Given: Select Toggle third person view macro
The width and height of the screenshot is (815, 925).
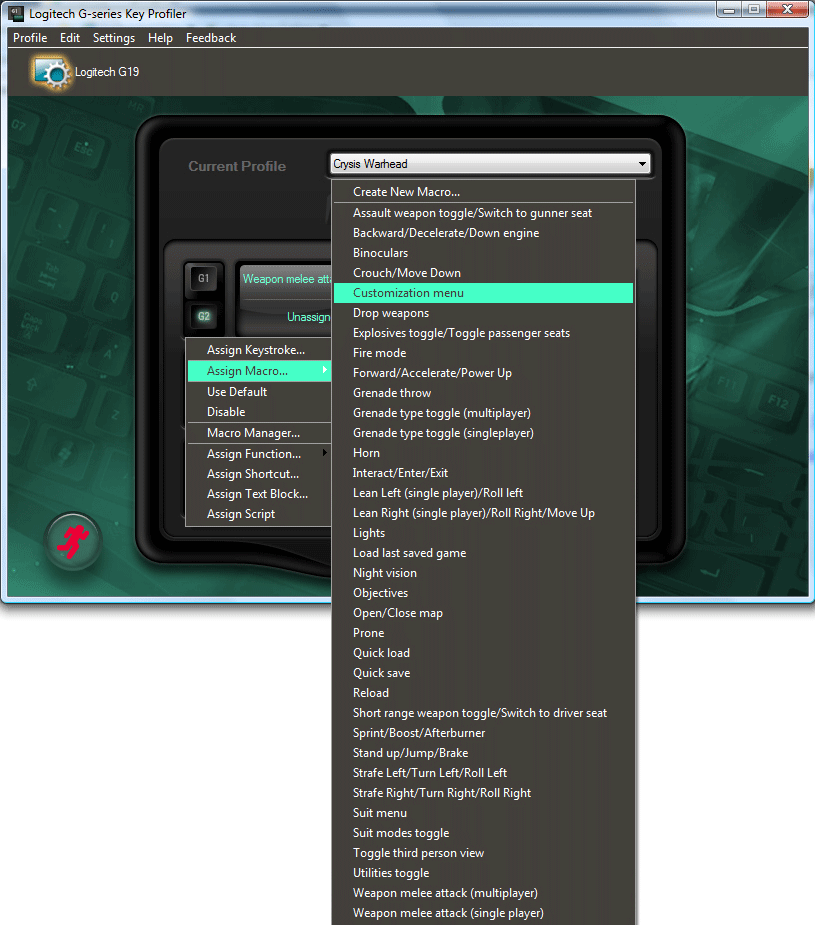Looking at the screenshot, I should click(484, 854).
